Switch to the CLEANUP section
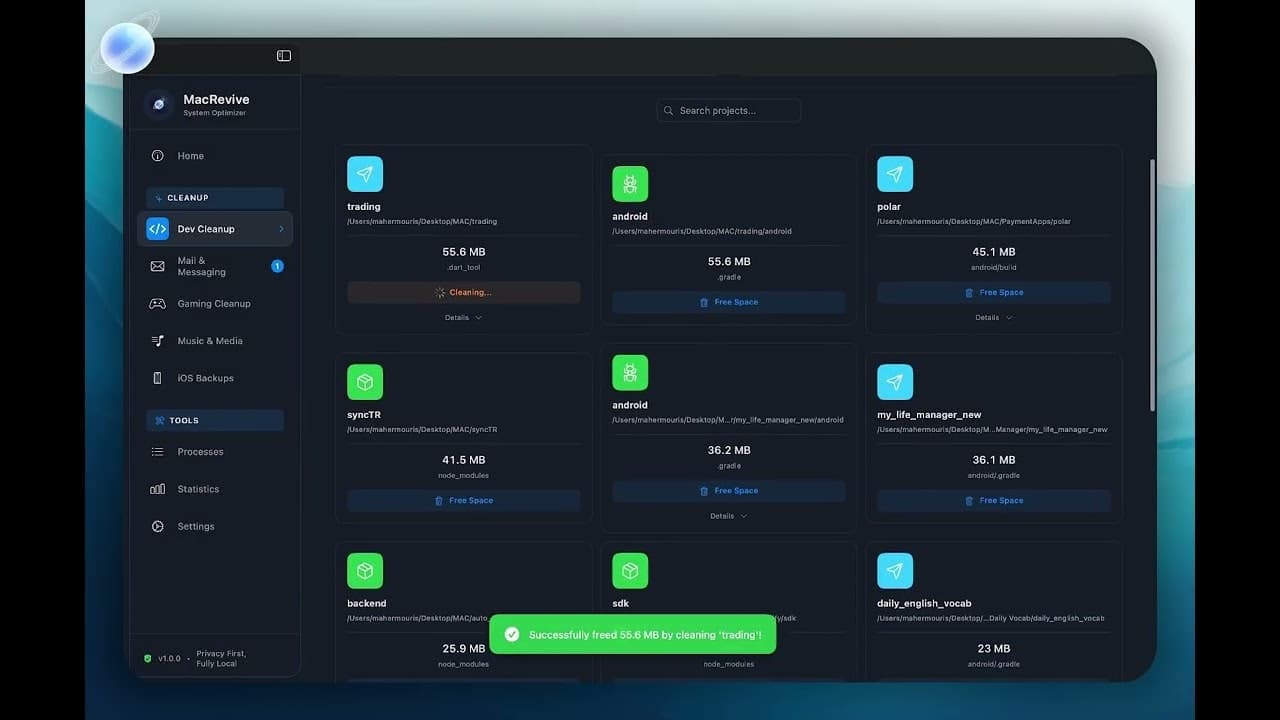This screenshot has width=1280, height=720. point(214,197)
